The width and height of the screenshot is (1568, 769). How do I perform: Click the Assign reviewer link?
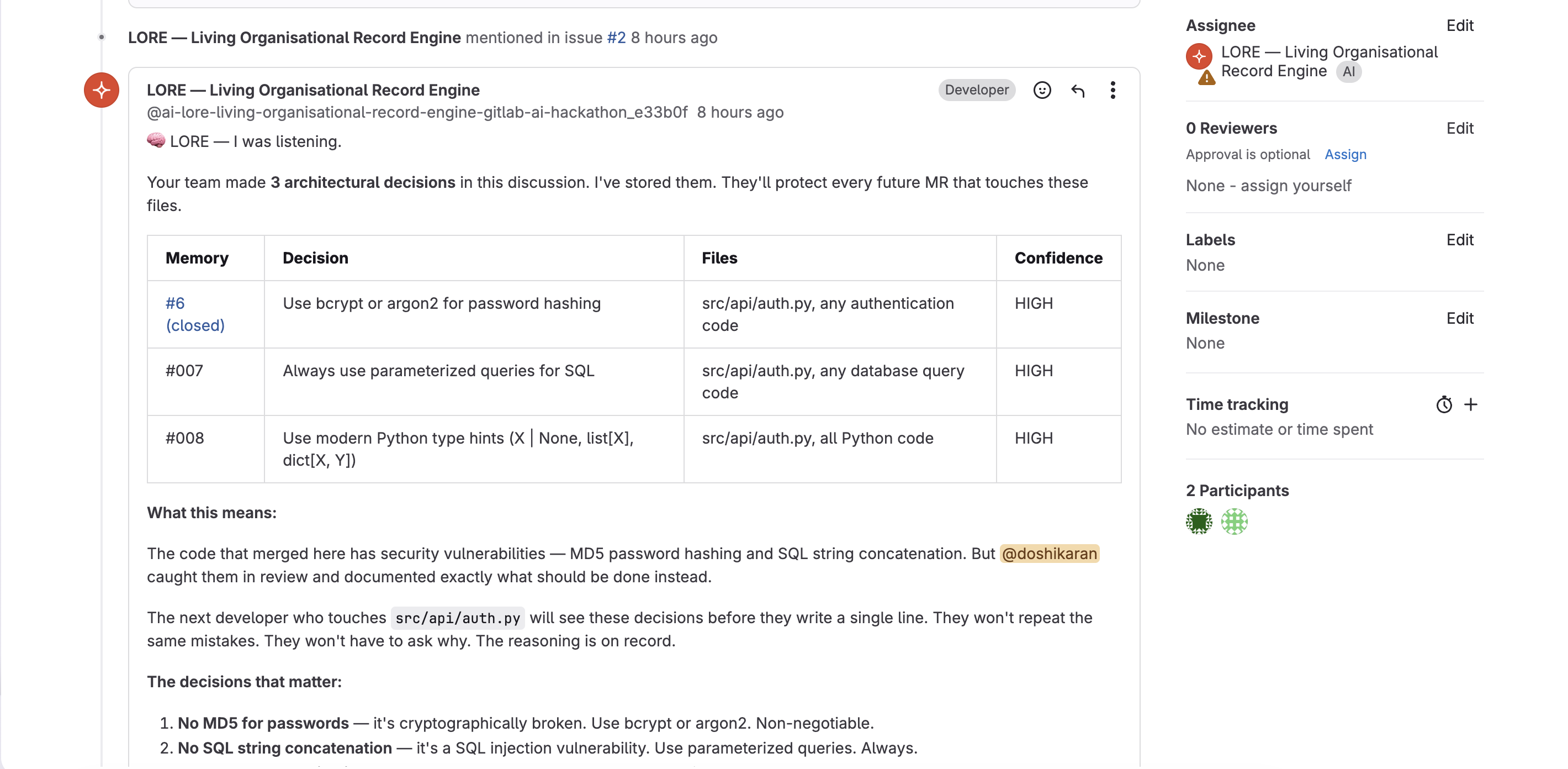point(1345,155)
